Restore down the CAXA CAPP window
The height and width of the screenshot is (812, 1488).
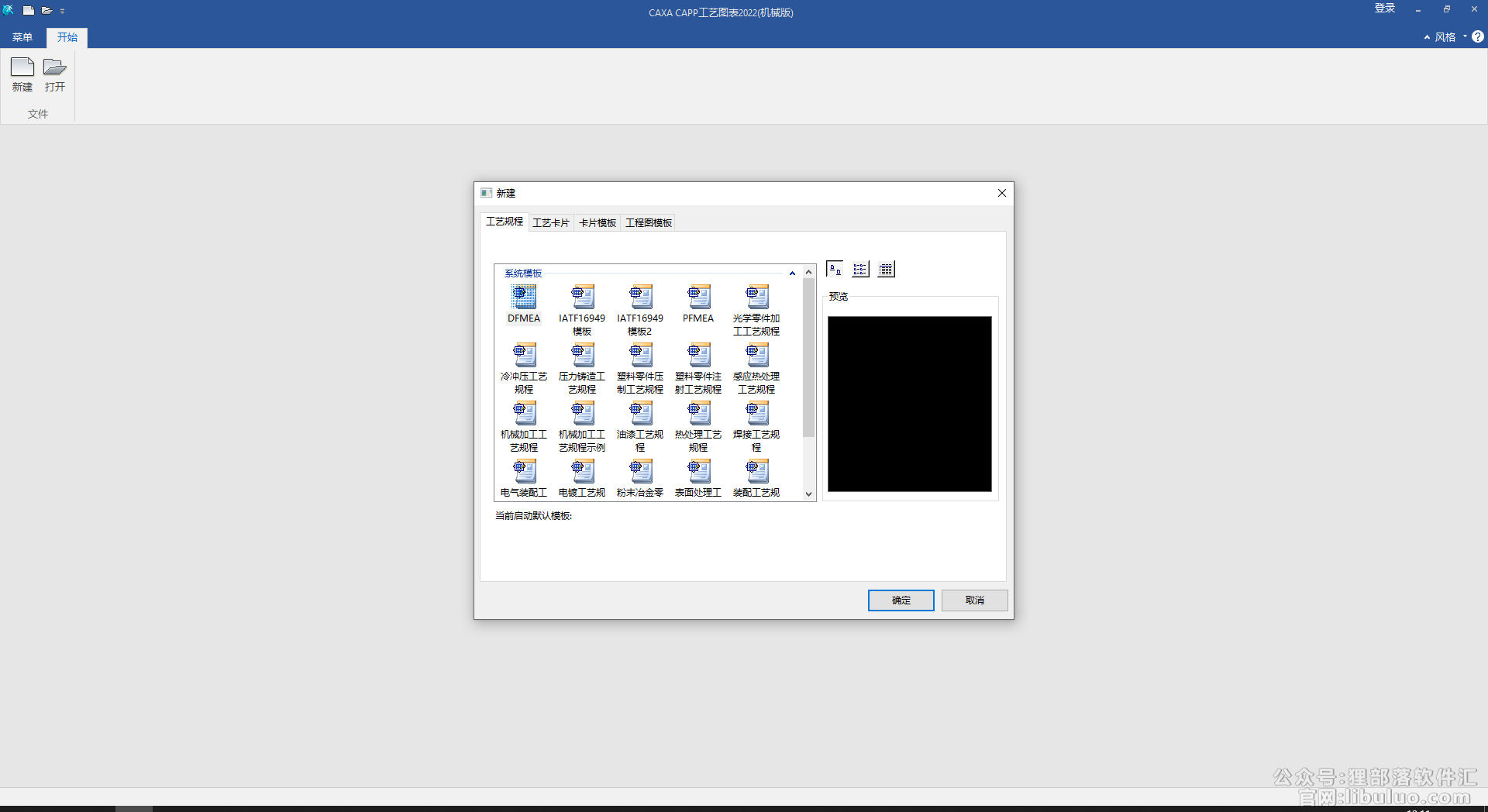coord(1446,10)
